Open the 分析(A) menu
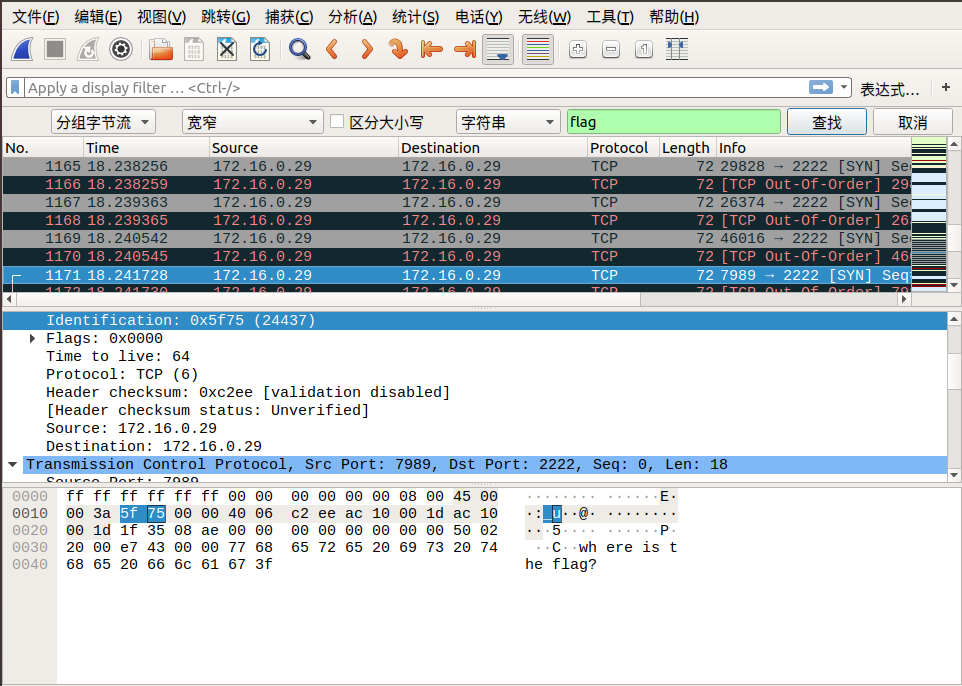Image resolution: width=962 pixels, height=686 pixels. tap(352, 17)
